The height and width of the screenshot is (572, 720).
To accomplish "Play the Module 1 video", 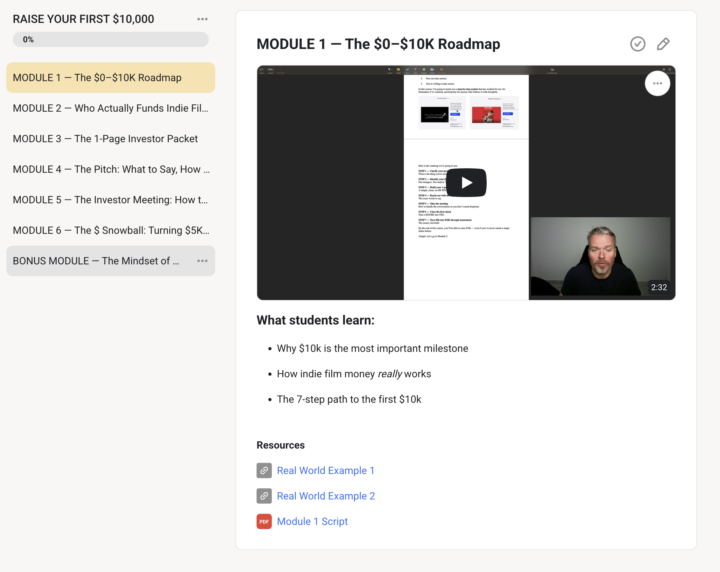I will click(x=466, y=183).
